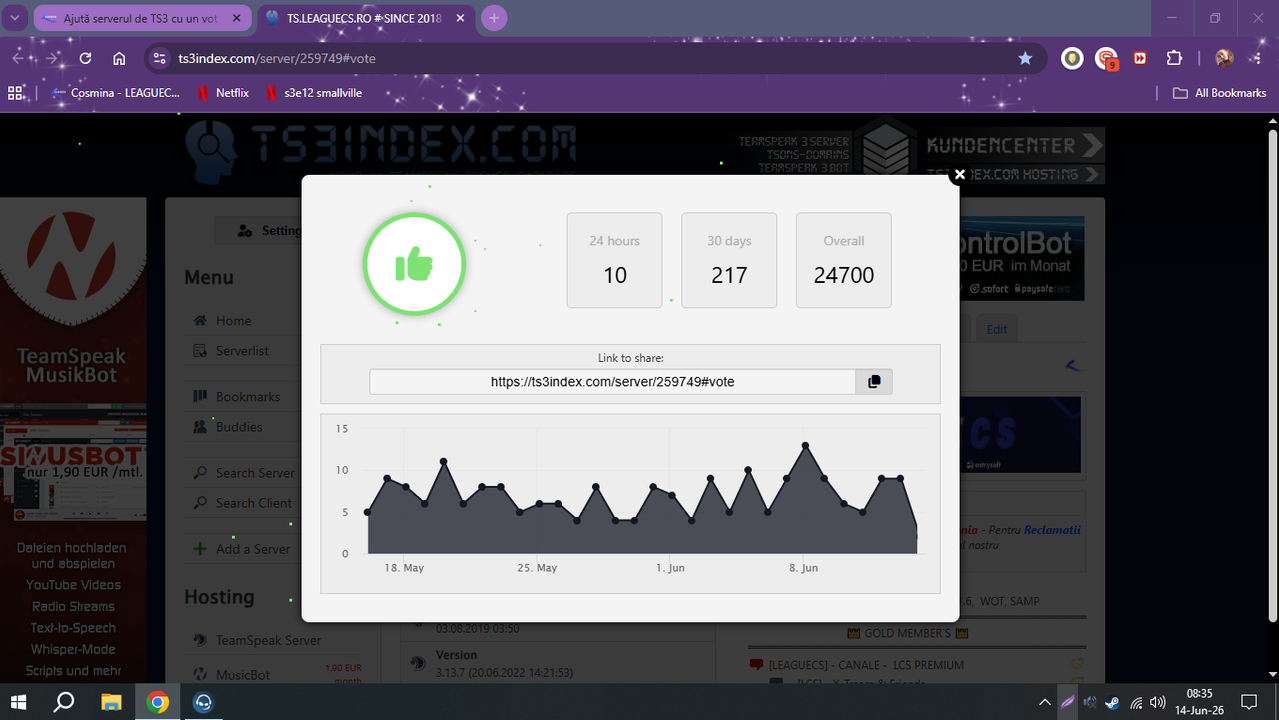Click the address bar URL

tap(277, 59)
